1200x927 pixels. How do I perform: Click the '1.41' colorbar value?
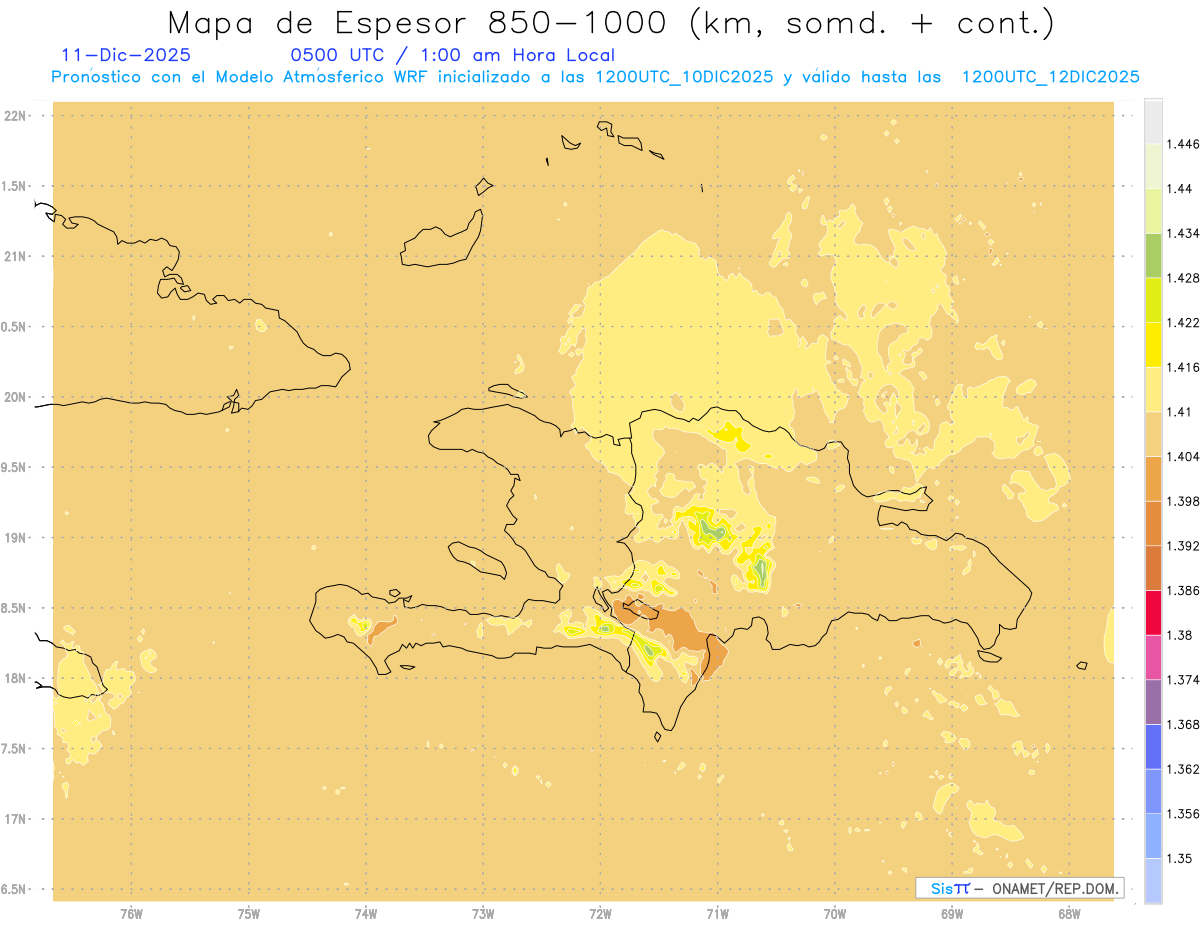tap(1181, 412)
